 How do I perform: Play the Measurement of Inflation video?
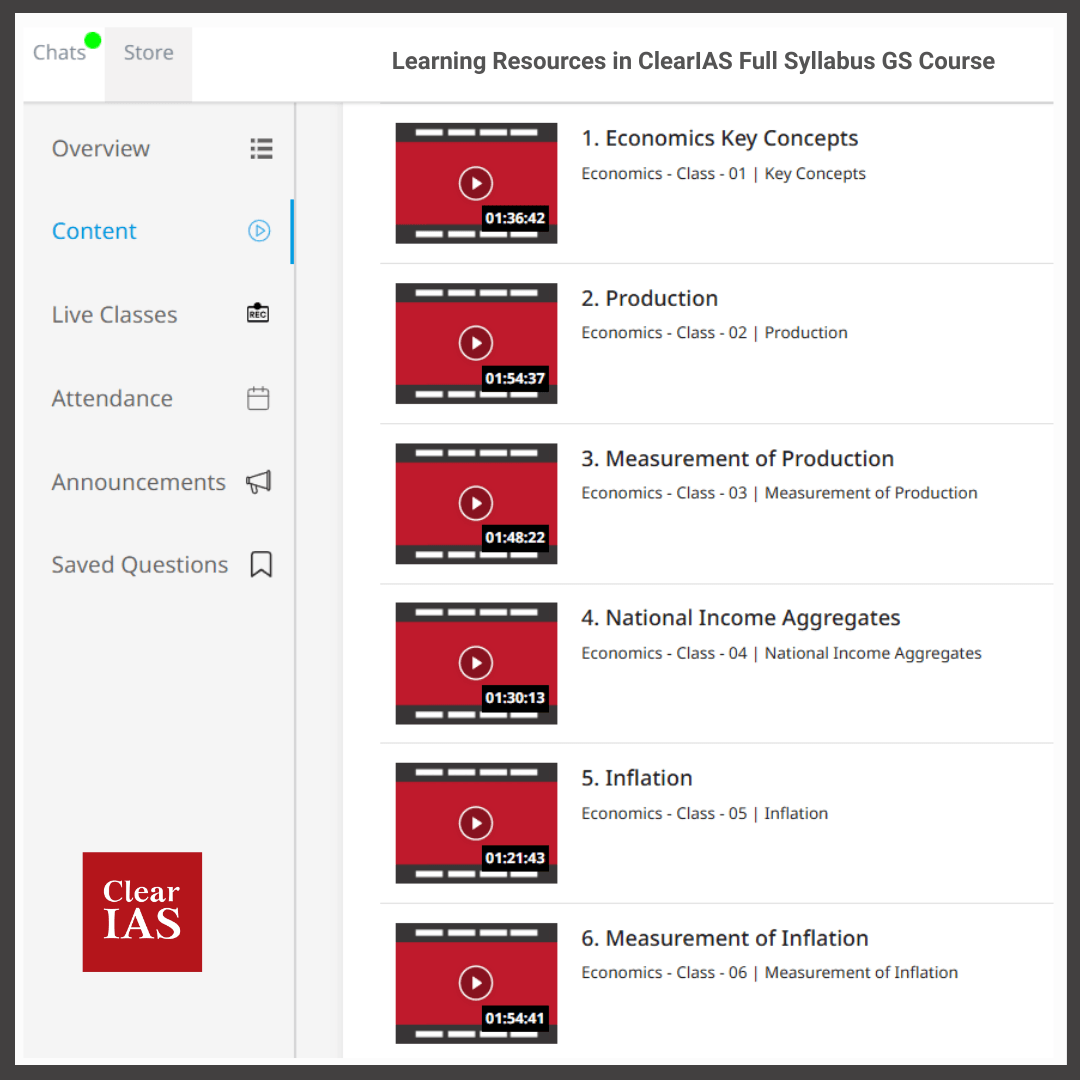[476, 983]
